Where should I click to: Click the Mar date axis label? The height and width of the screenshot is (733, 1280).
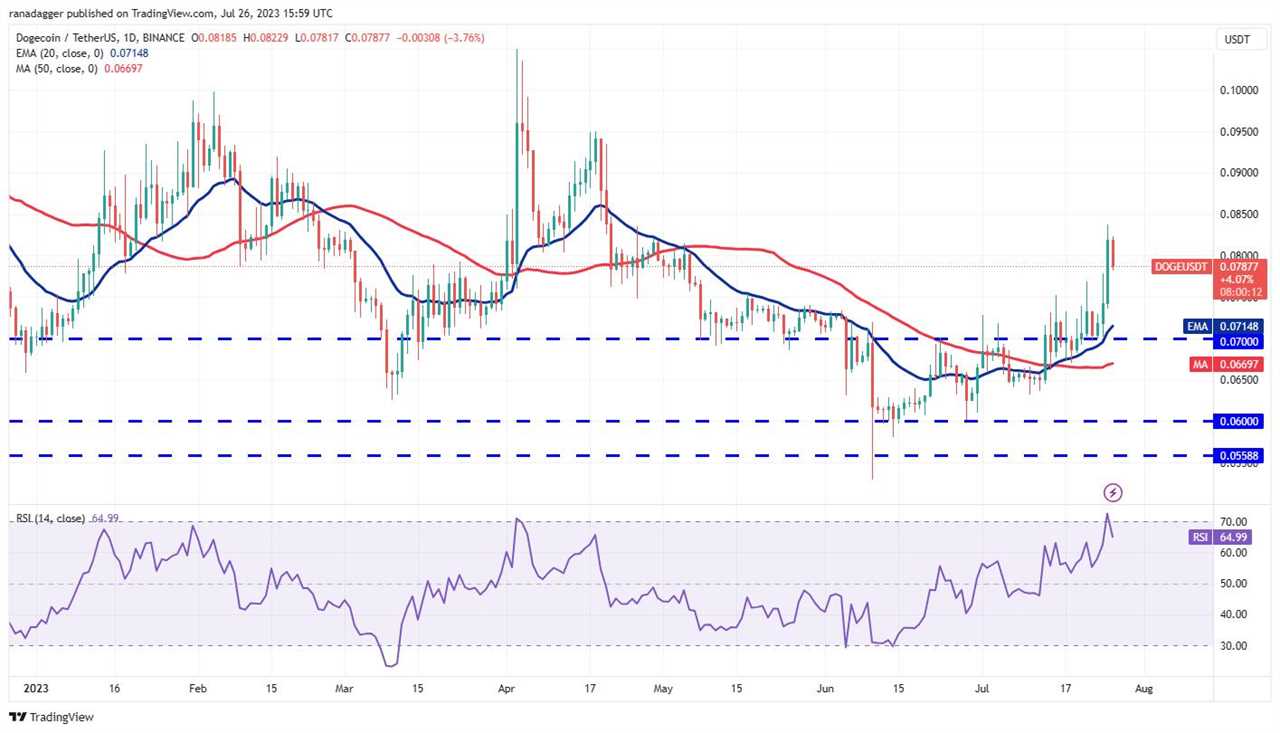tap(345, 689)
